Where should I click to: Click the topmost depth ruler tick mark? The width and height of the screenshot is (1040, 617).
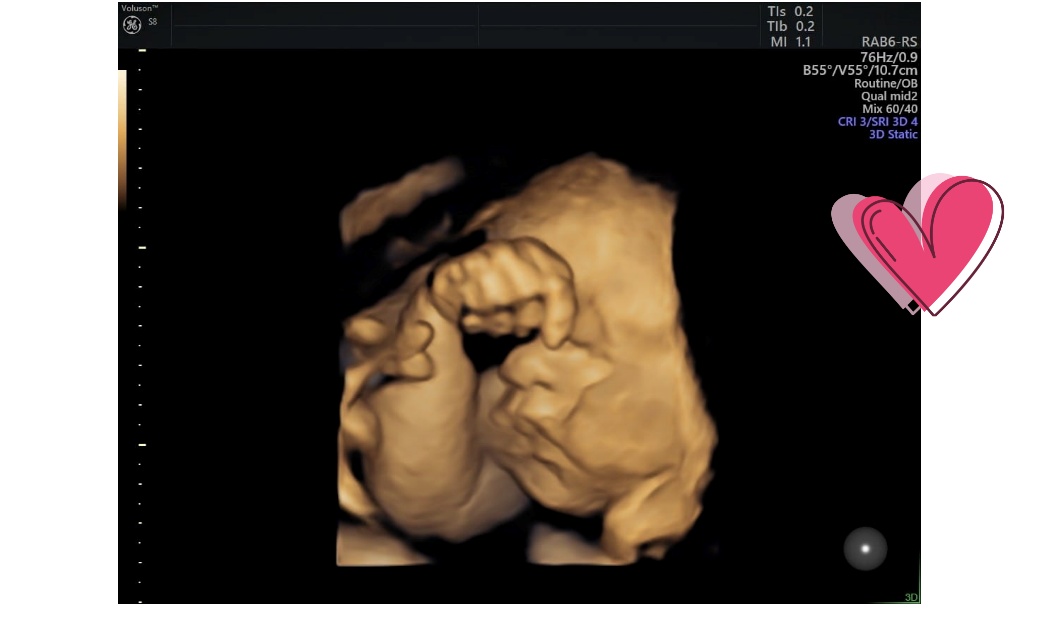142,50
